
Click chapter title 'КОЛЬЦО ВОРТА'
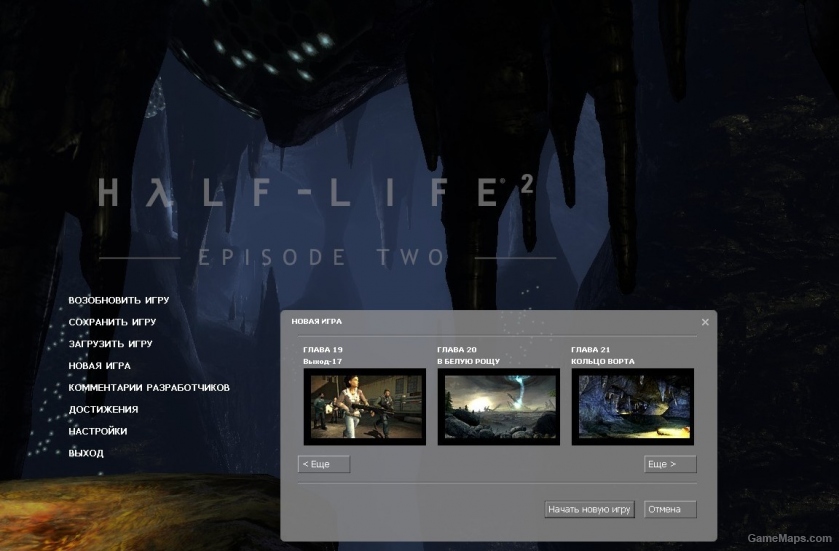pyautogui.click(x=602, y=362)
